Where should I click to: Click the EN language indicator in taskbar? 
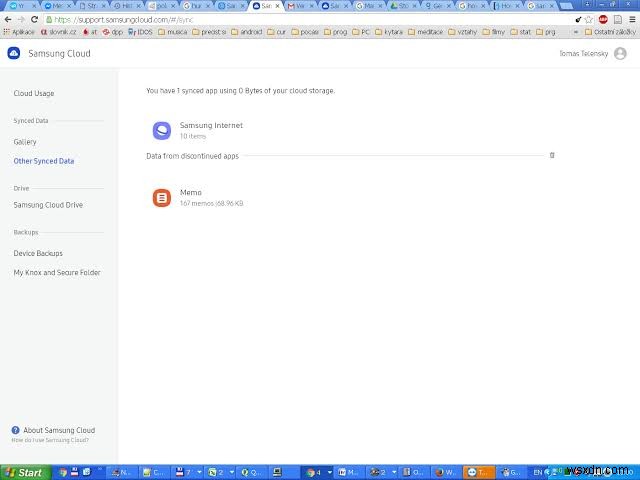pos(538,472)
